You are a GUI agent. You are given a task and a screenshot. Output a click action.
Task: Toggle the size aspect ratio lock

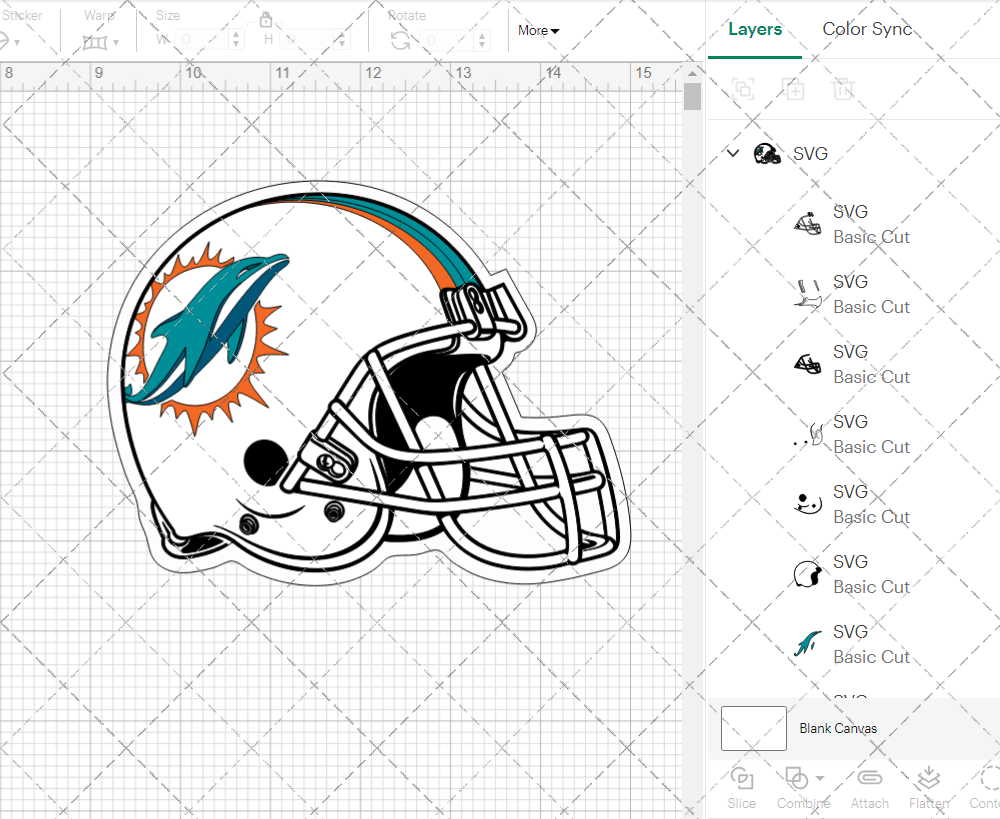(266, 20)
